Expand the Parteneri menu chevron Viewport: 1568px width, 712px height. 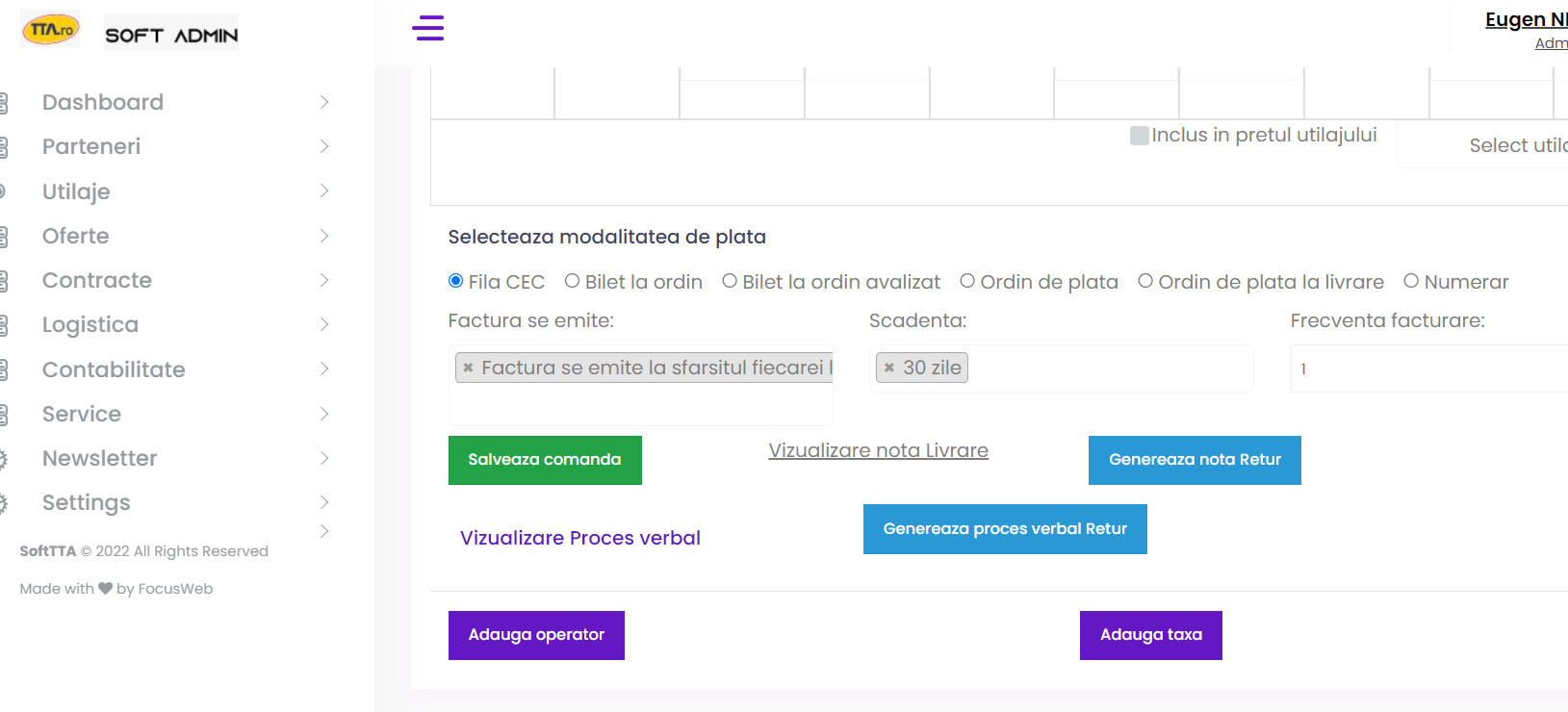click(x=324, y=146)
